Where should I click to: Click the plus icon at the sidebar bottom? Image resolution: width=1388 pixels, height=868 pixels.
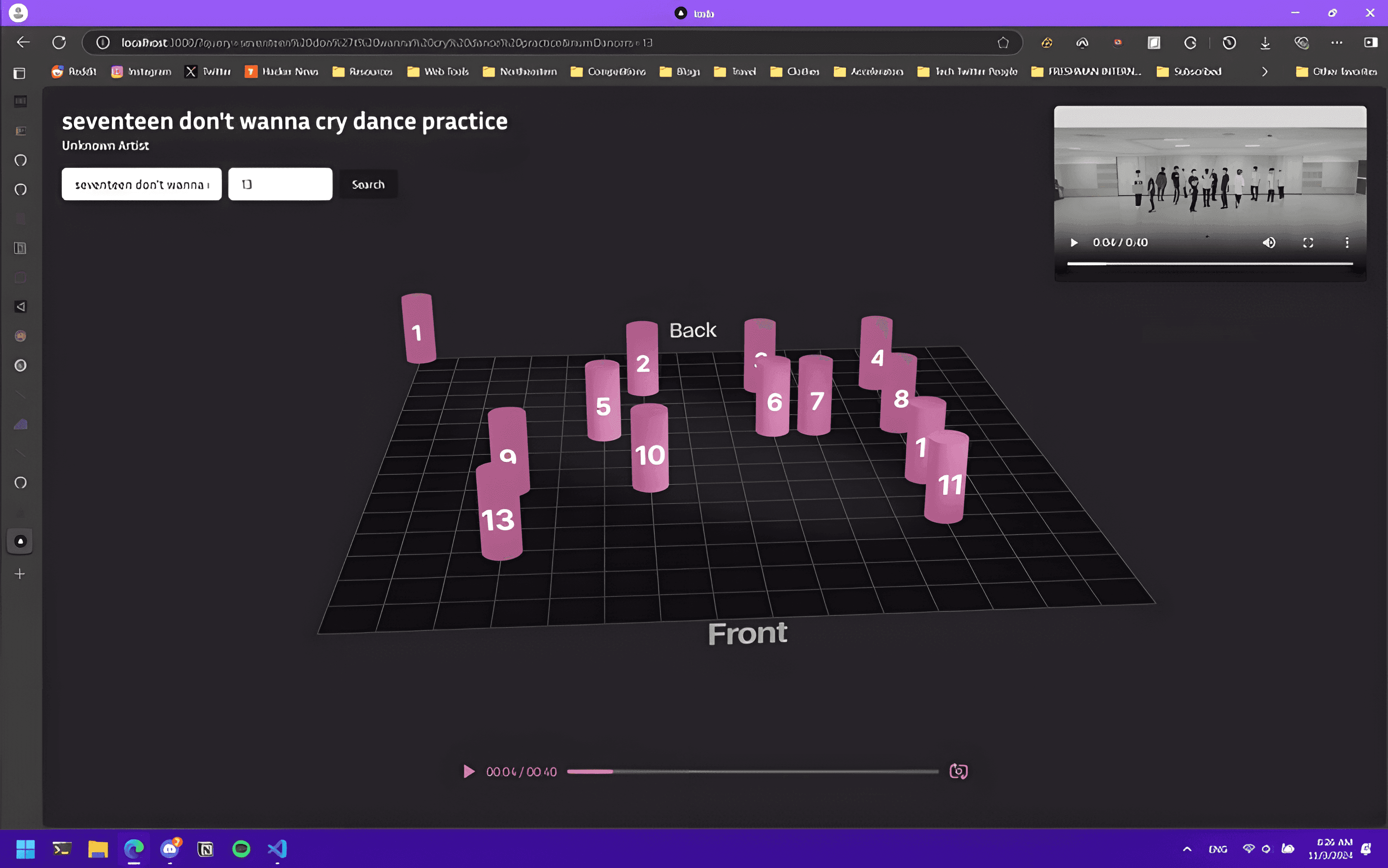coord(20,573)
